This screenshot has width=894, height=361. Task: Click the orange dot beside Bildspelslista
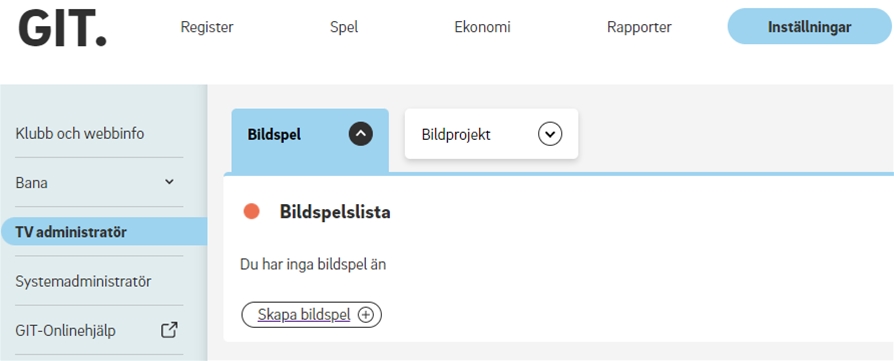[251, 212]
